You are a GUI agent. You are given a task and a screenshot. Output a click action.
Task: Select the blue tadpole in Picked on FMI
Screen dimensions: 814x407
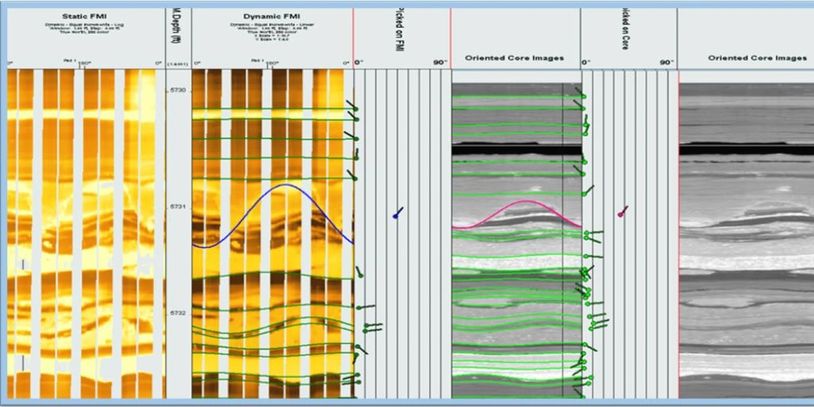click(x=398, y=213)
